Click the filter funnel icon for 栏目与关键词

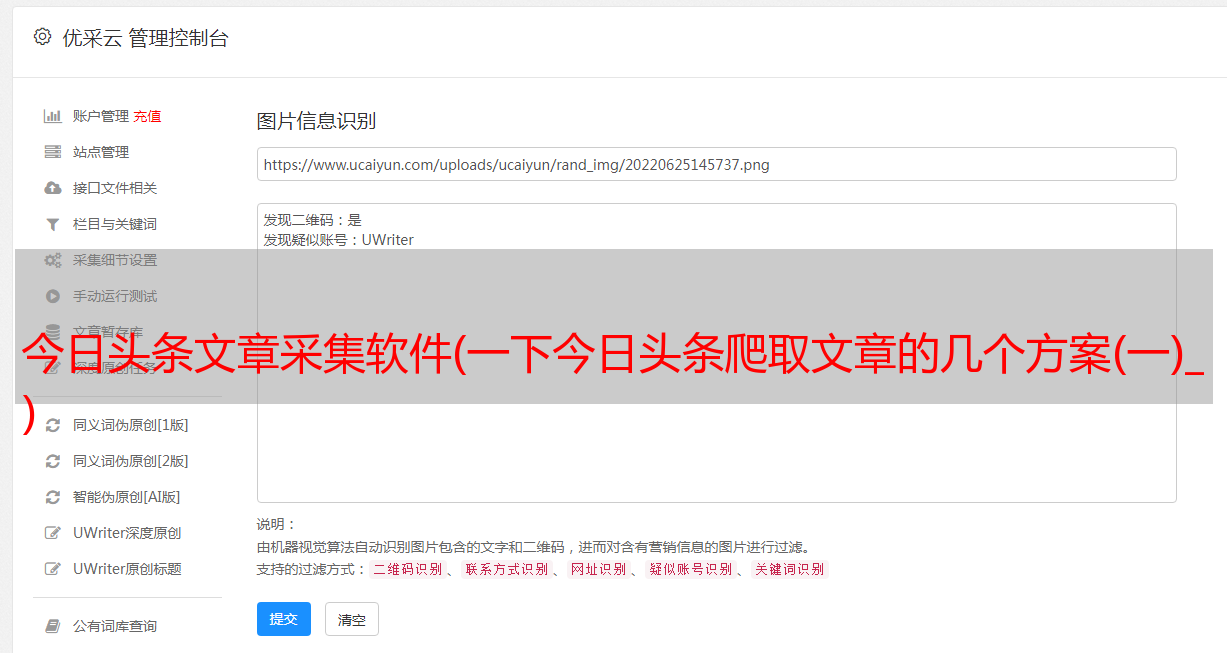click(53, 224)
